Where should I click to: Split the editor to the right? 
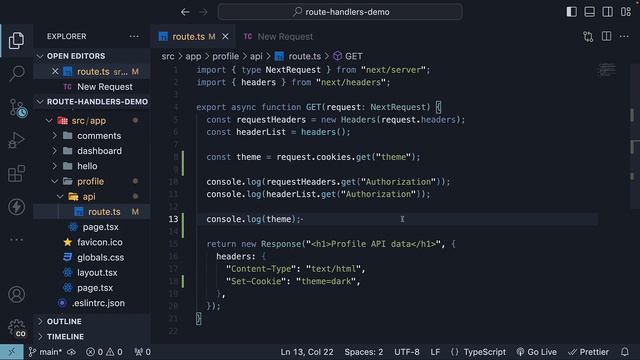point(607,36)
